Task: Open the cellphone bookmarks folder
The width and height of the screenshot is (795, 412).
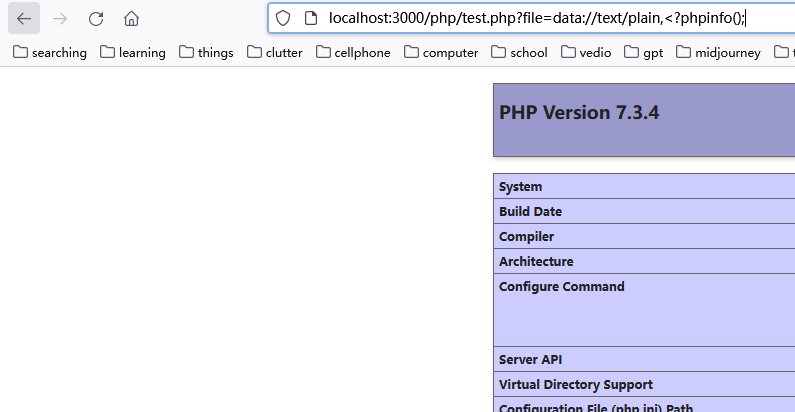Action: [x=353, y=52]
